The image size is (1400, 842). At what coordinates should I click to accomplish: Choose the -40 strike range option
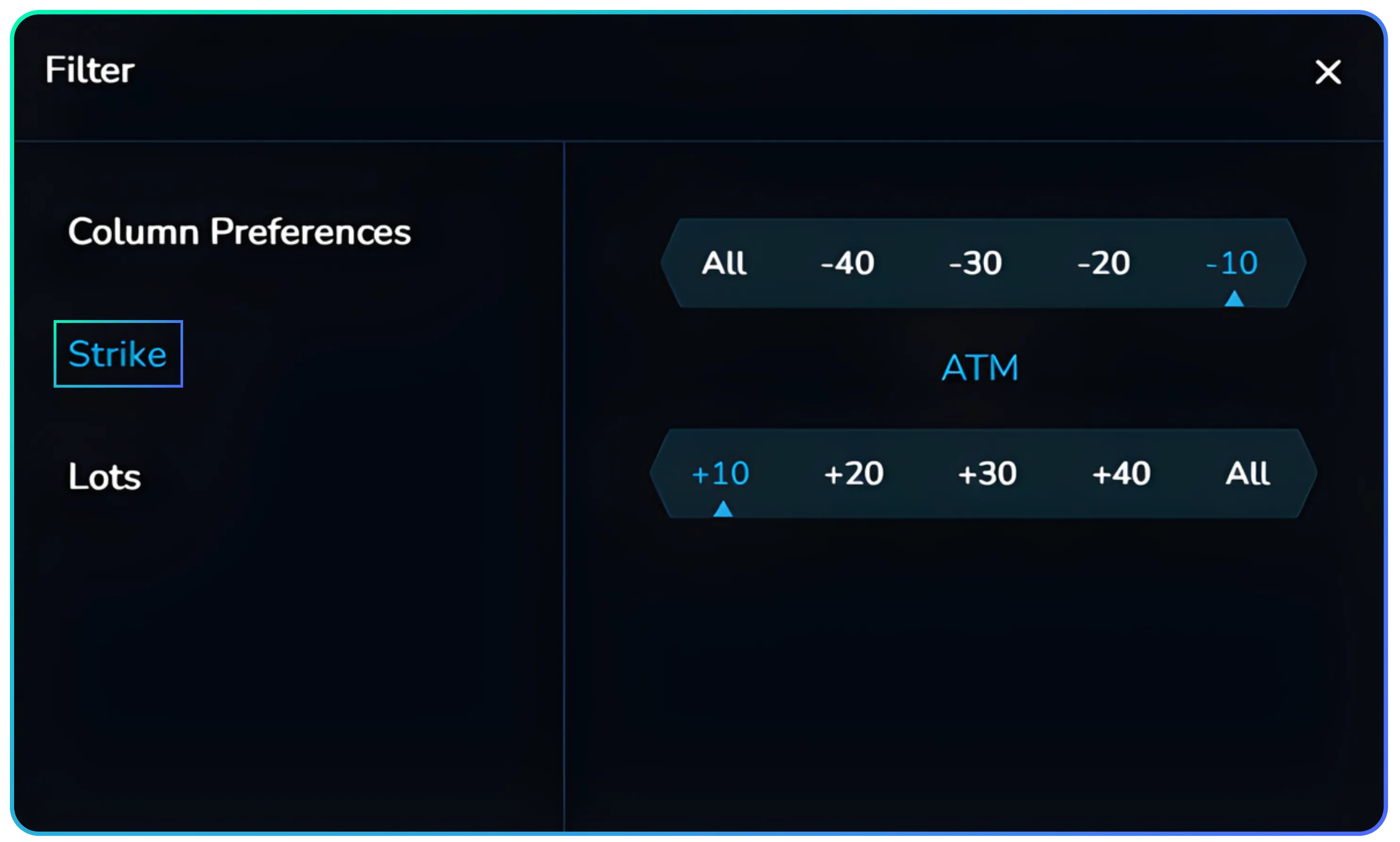[848, 263]
